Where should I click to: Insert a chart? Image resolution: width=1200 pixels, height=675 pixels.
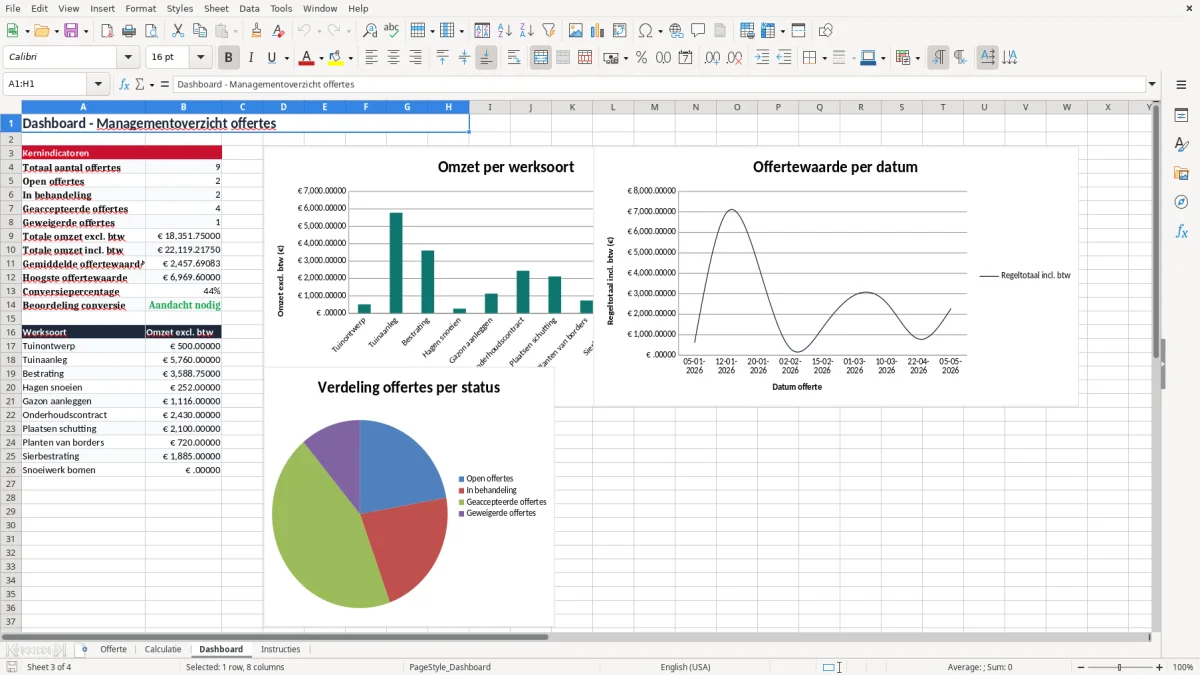(x=598, y=31)
